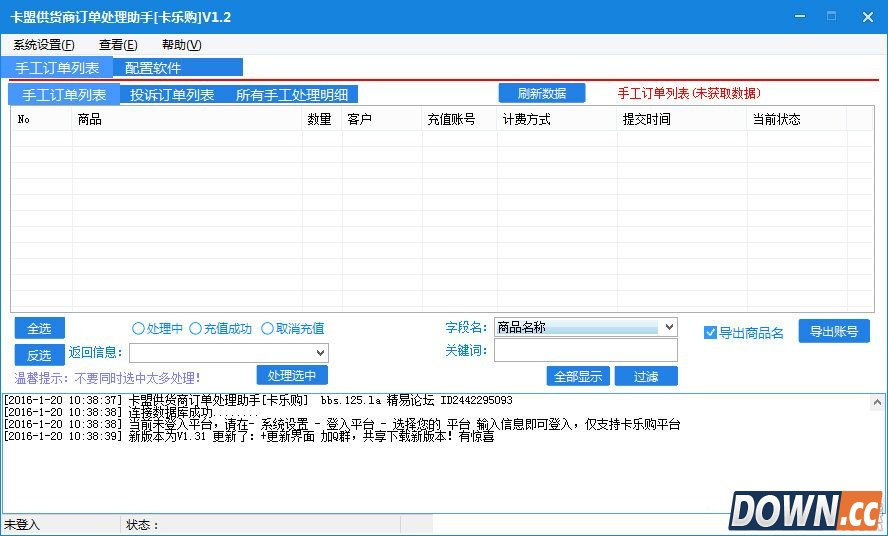This screenshot has width=888, height=536.
Task: Click the No column header
Action: pyautogui.click(x=42, y=119)
